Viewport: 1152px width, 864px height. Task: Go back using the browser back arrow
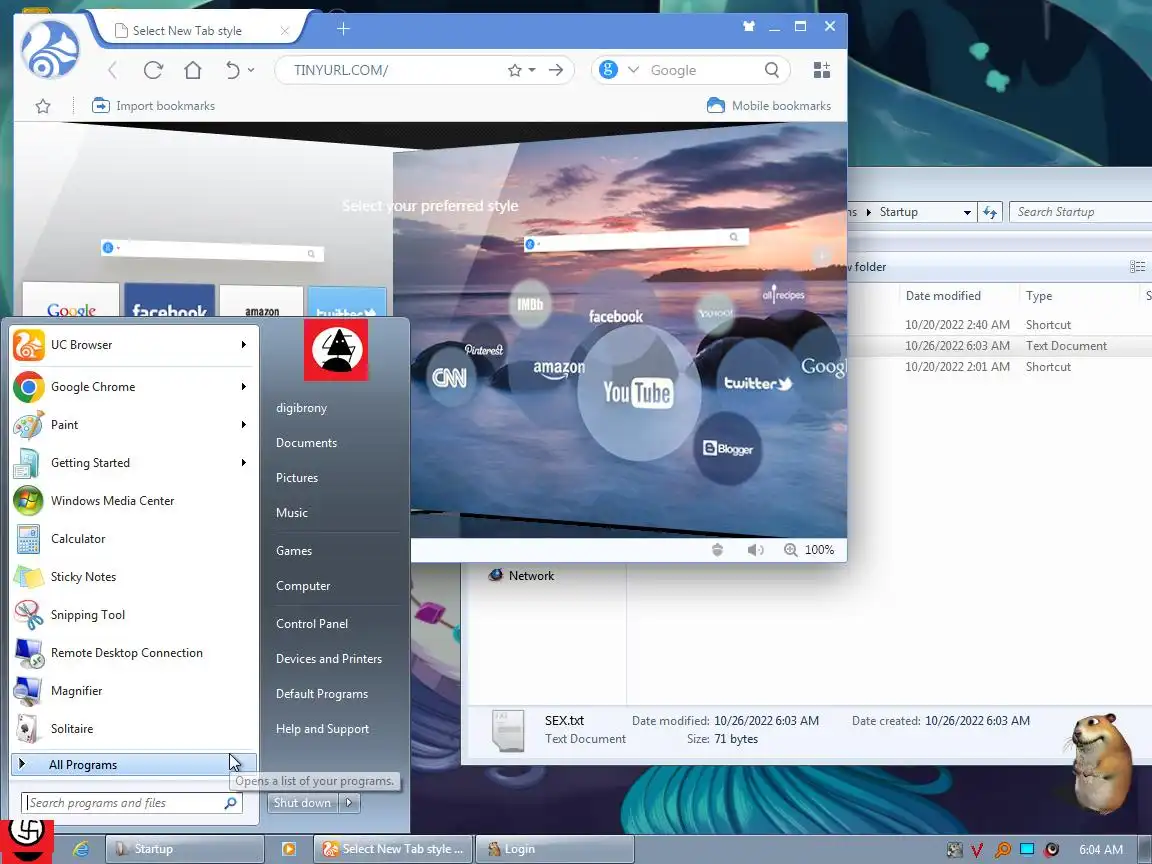click(x=112, y=70)
